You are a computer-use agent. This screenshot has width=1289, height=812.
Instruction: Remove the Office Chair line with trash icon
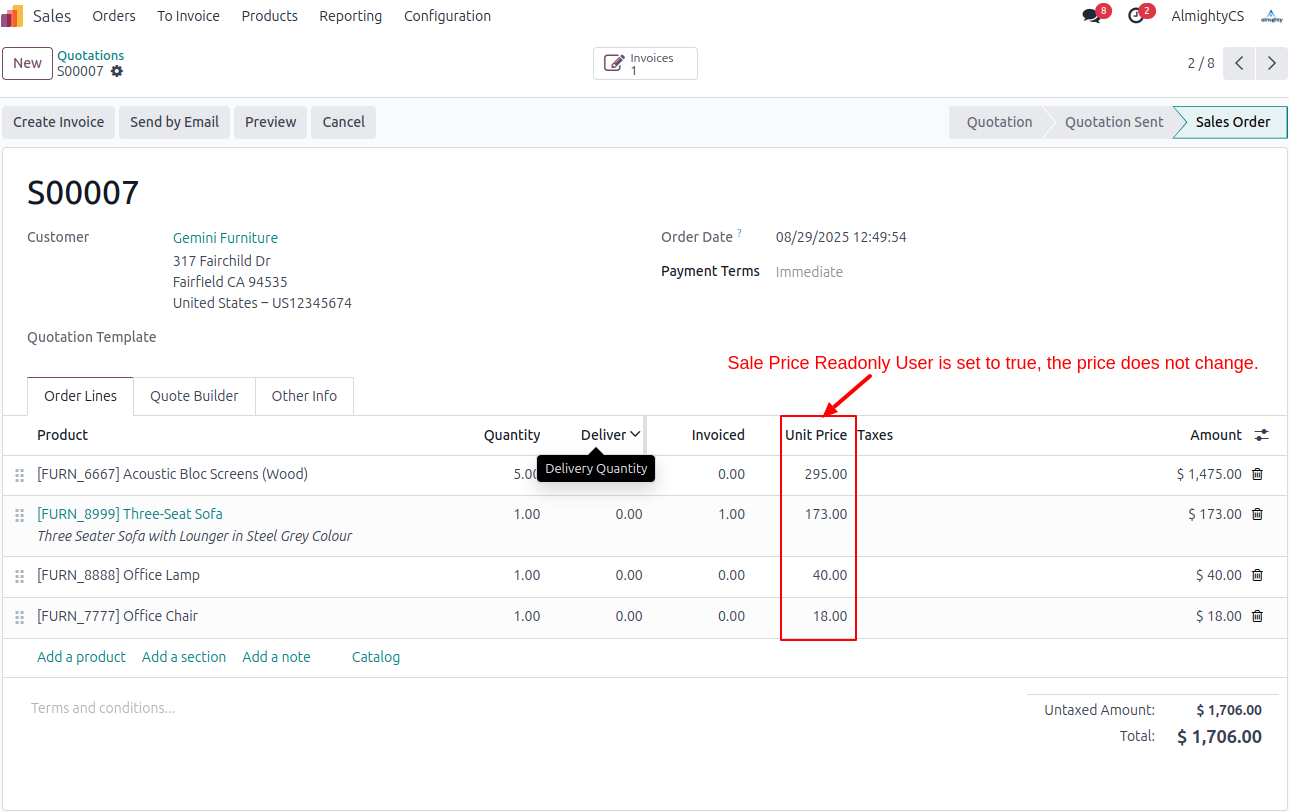coord(1257,616)
